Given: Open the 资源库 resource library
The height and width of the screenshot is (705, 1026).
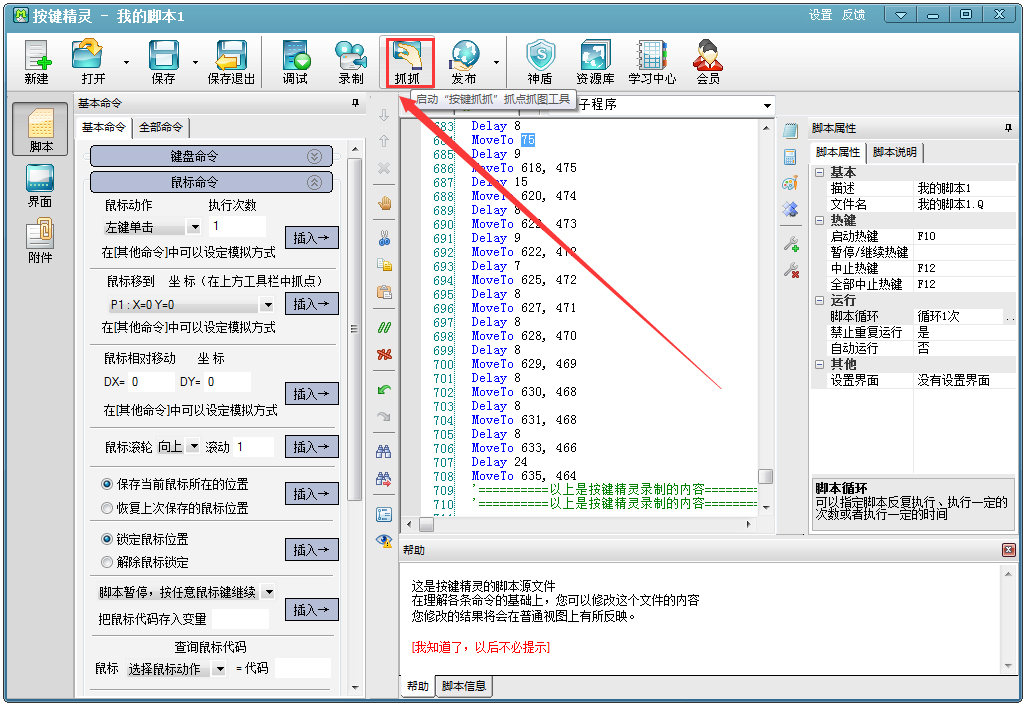Looking at the screenshot, I should coord(595,62).
